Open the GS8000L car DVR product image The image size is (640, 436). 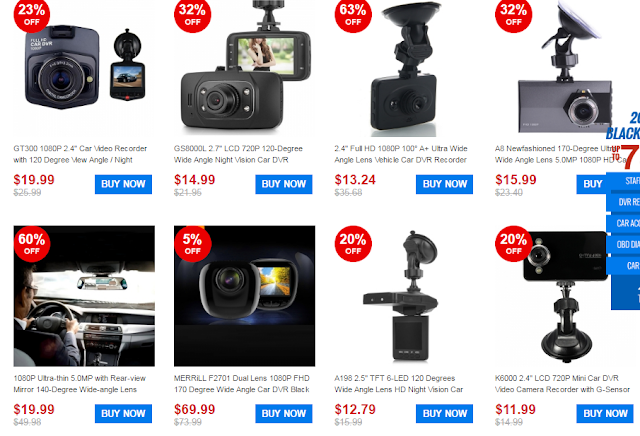[244, 69]
